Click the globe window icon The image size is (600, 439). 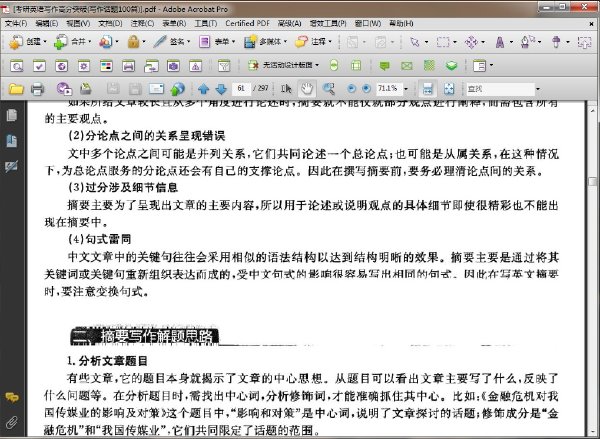point(62,66)
